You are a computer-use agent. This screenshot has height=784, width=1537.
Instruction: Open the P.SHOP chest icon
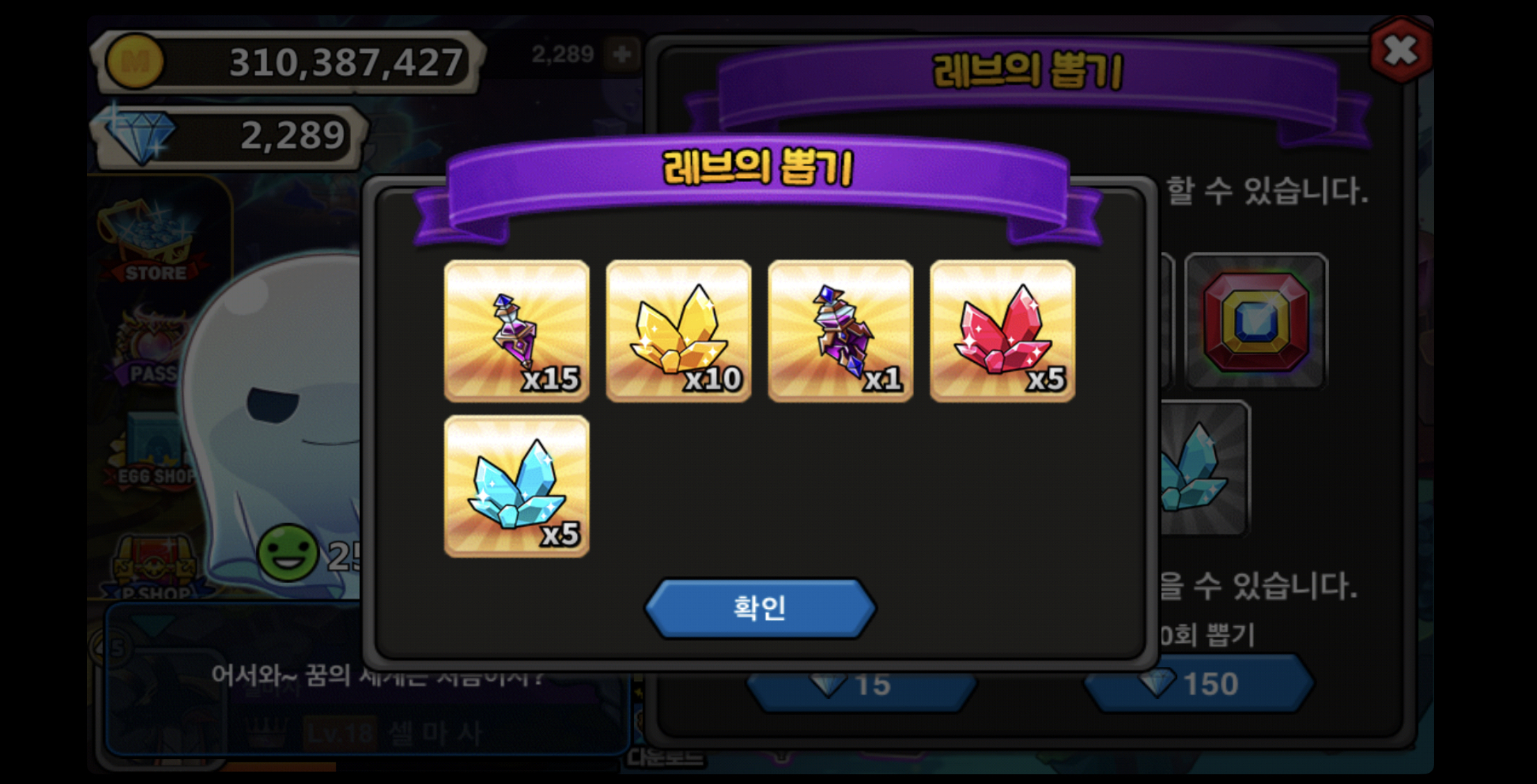154,566
